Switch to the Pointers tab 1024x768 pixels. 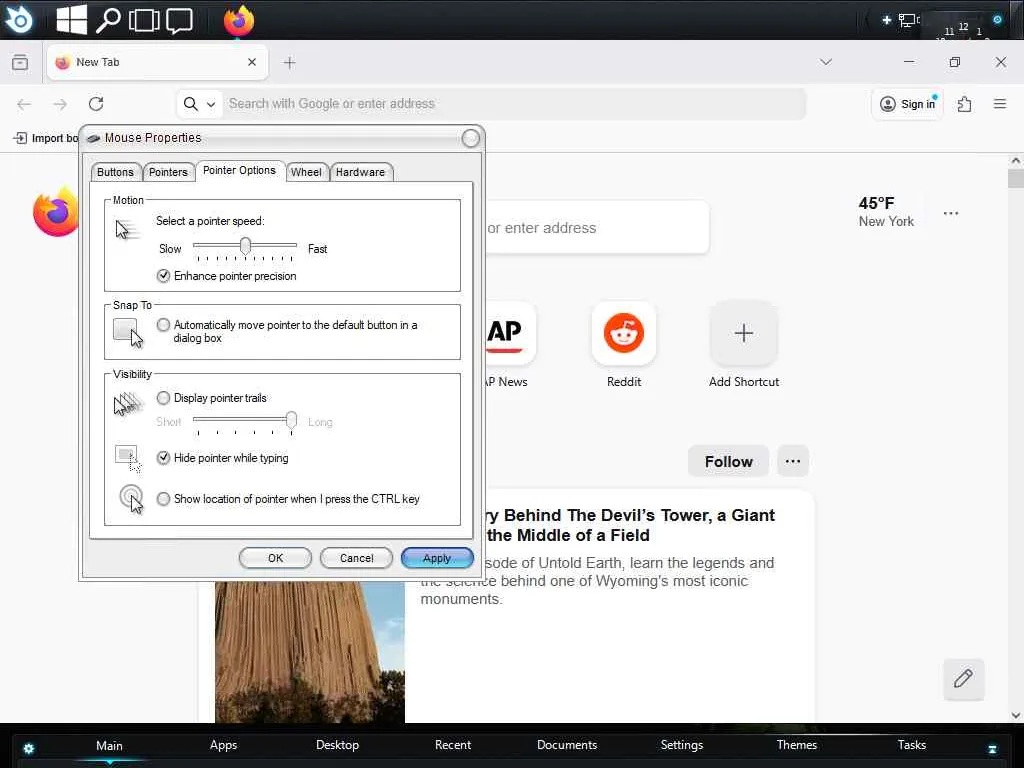(168, 172)
